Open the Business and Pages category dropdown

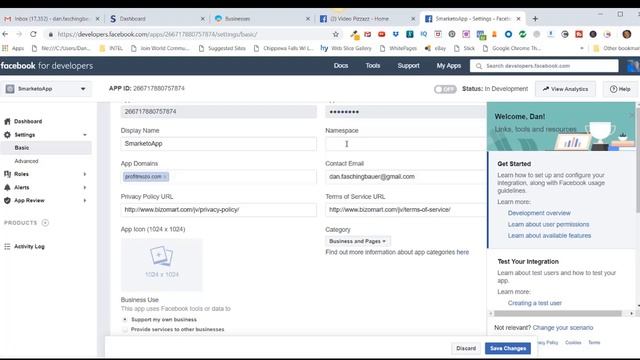click(358, 241)
